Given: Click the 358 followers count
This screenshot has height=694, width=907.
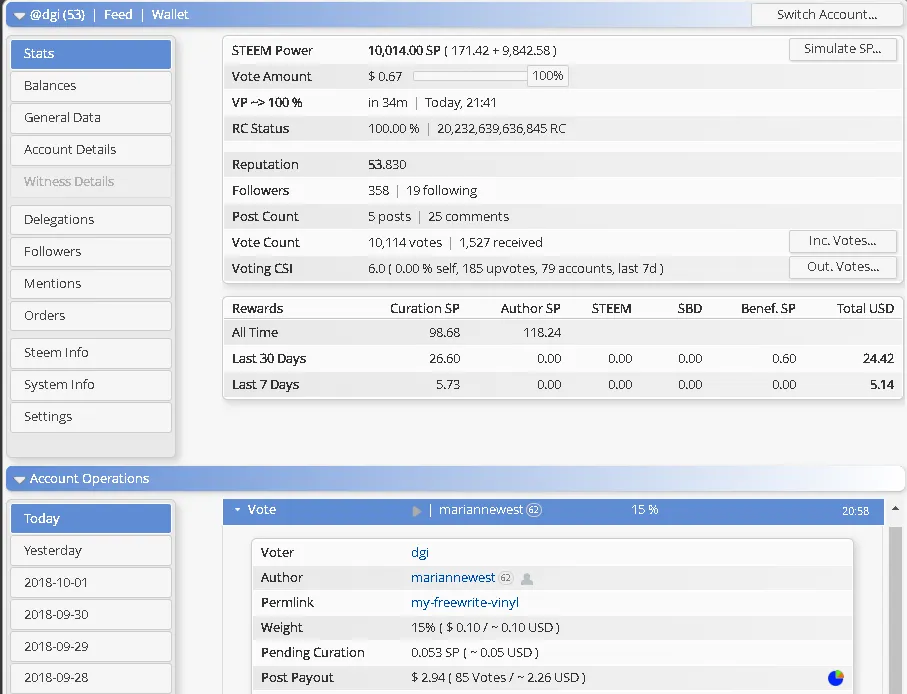Looking at the screenshot, I should (378, 191).
